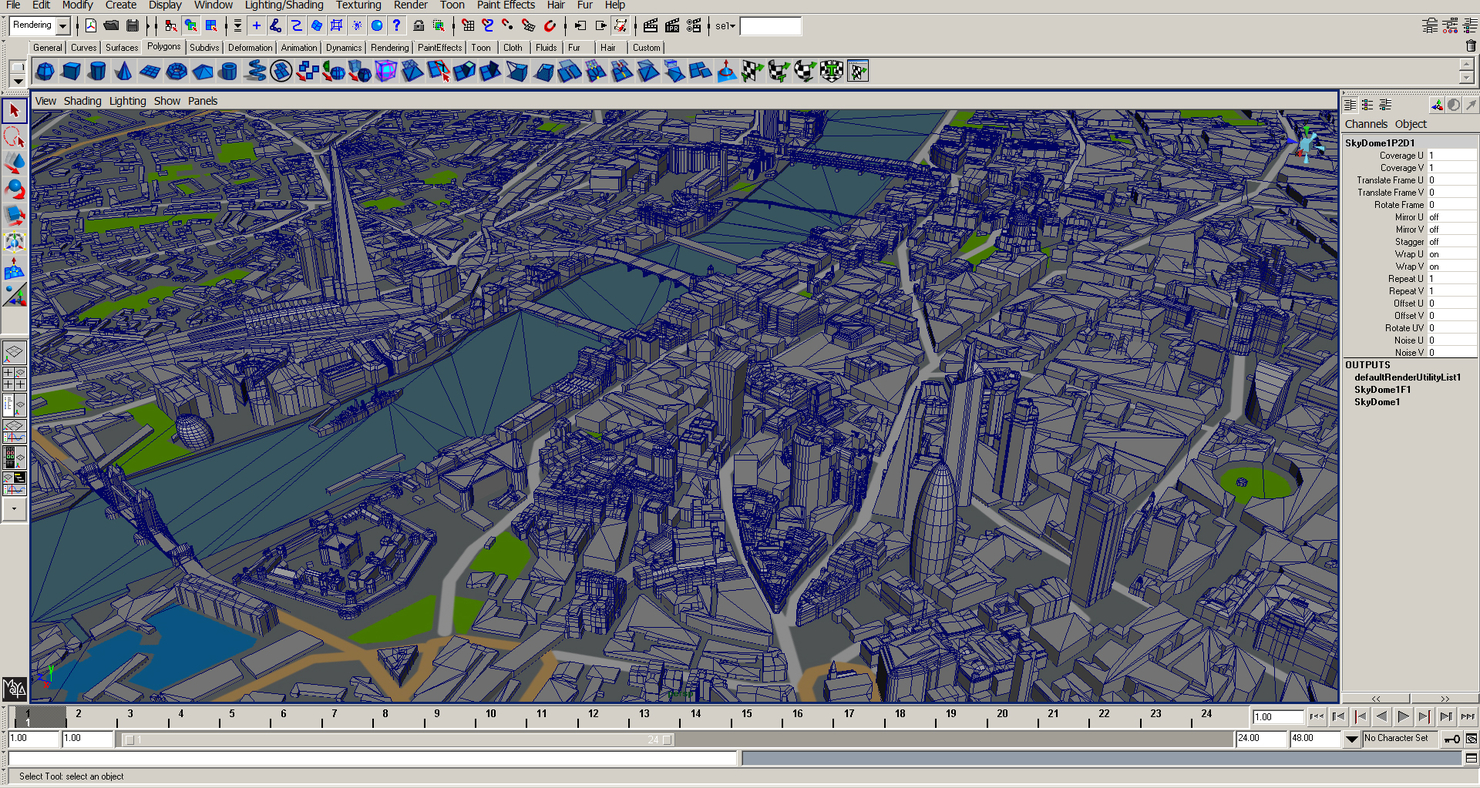
Task: Create a polygon sphere from the Polygons shelf
Action: (45, 70)
